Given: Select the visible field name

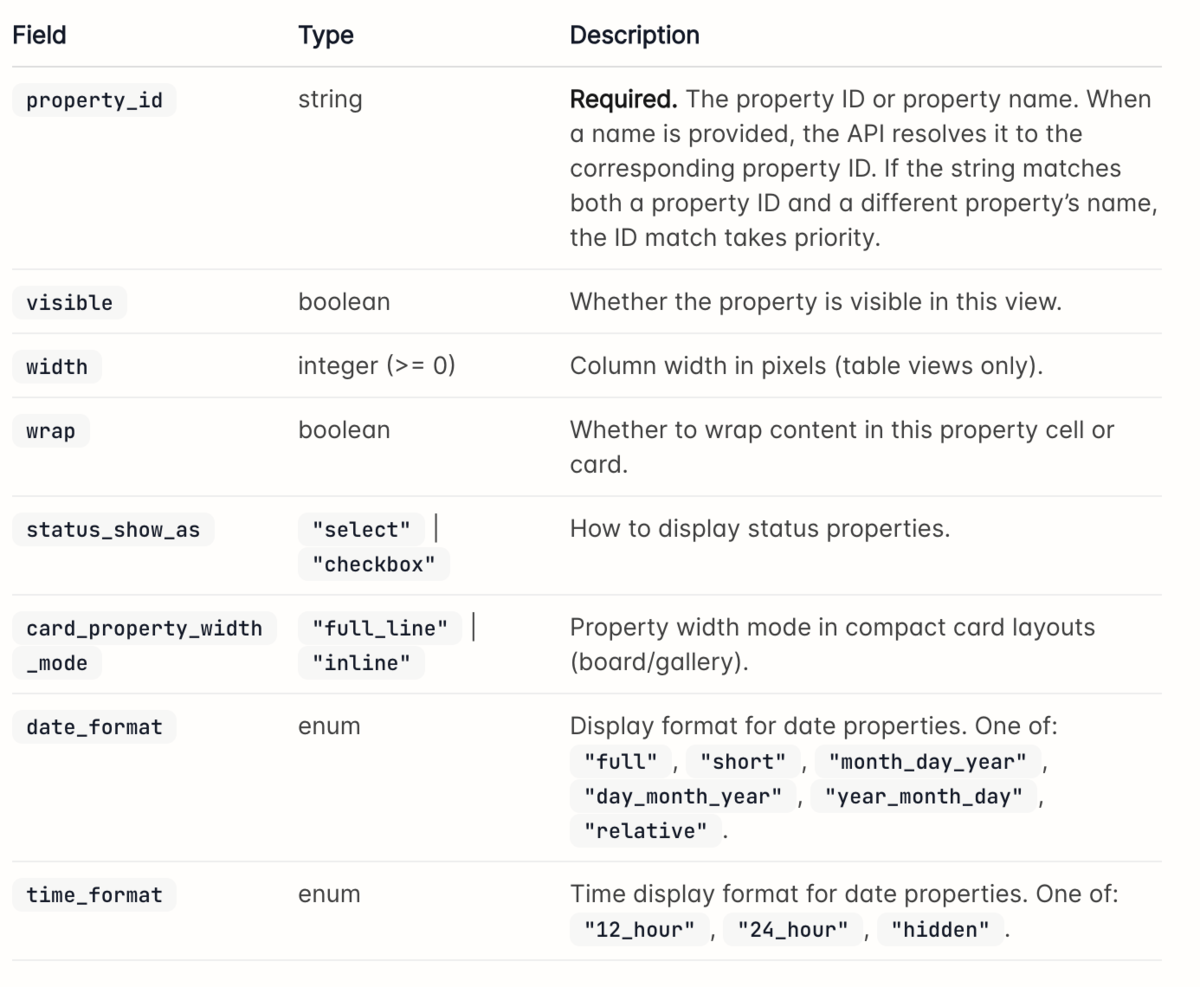Looking at the screenshot, I should (x=70, y=303).
